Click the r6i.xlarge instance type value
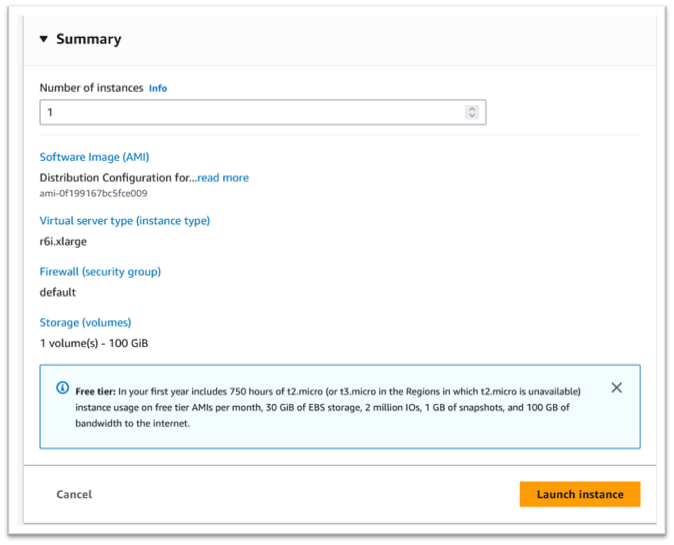This screenshot has width=674, height=545. (65, 242)
